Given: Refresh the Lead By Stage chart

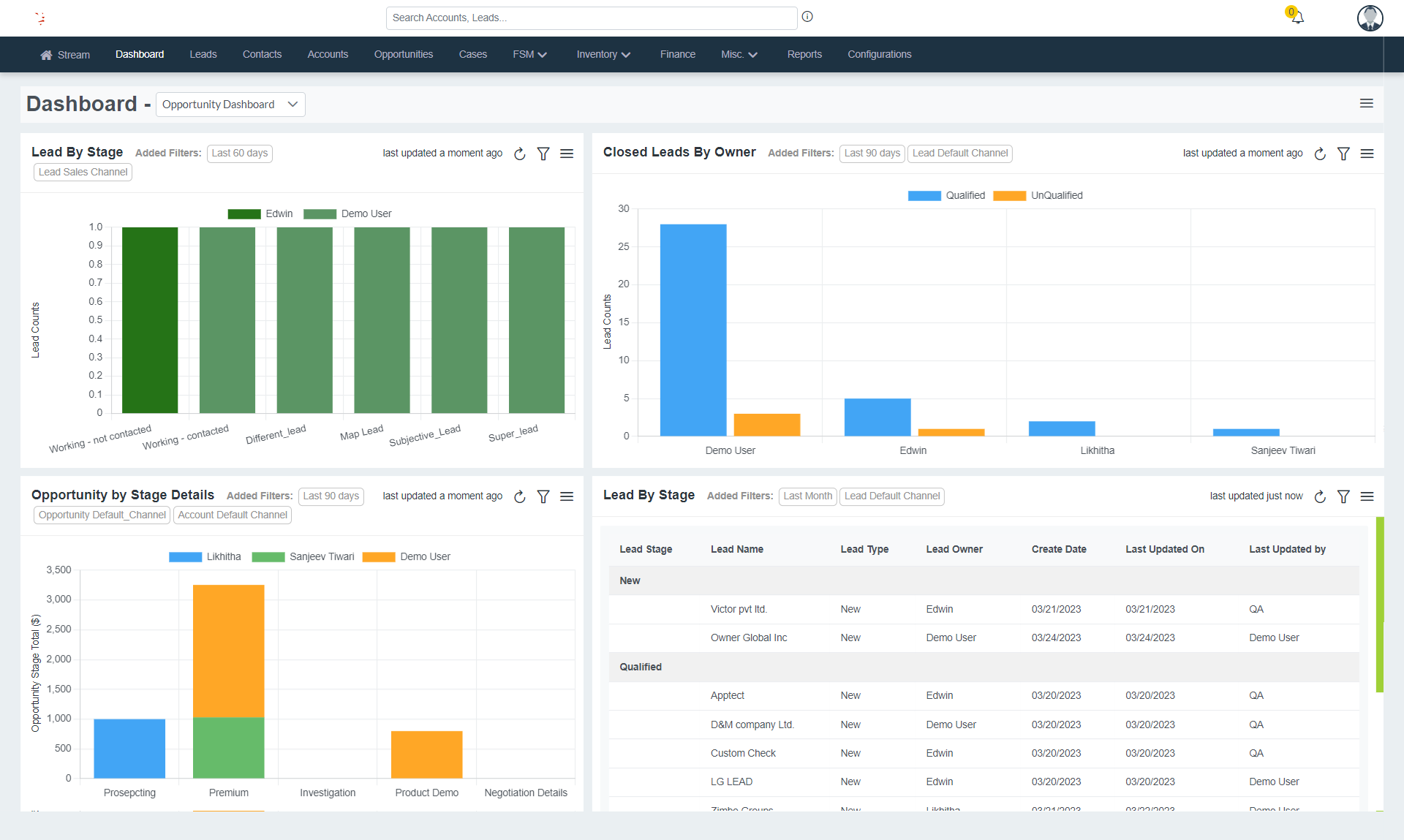Looking at the screenshot, I should (x=519, y=154).
